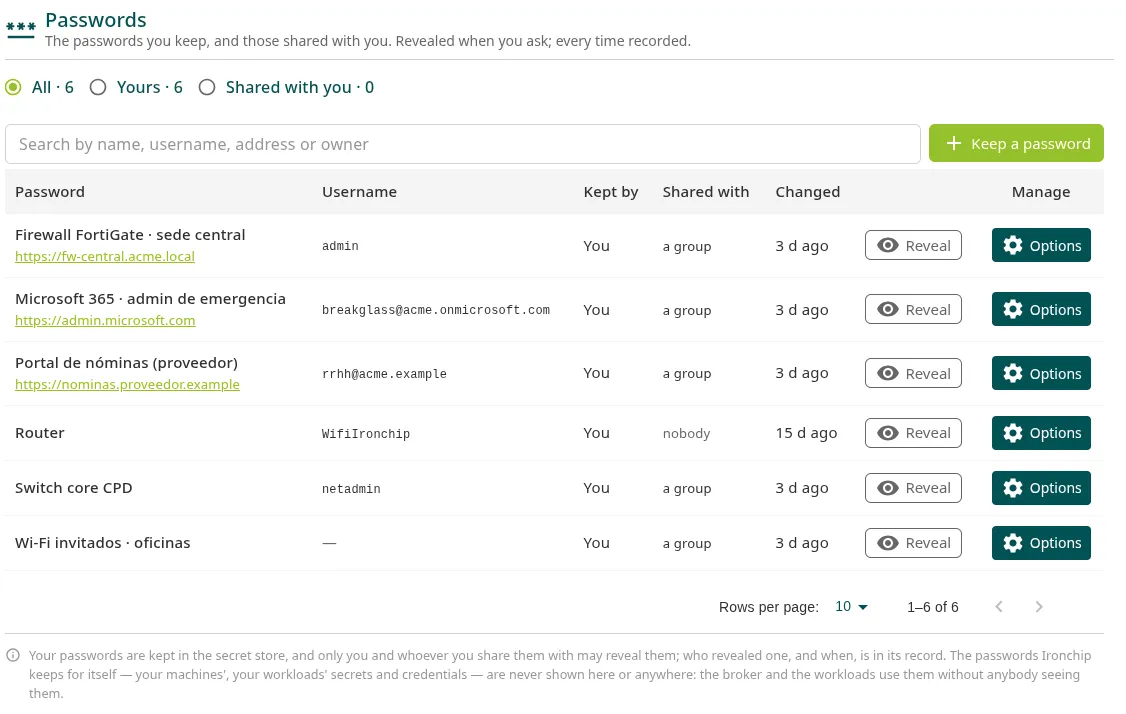Click the Username column header

pyautogui.click(x=359, y=192)
